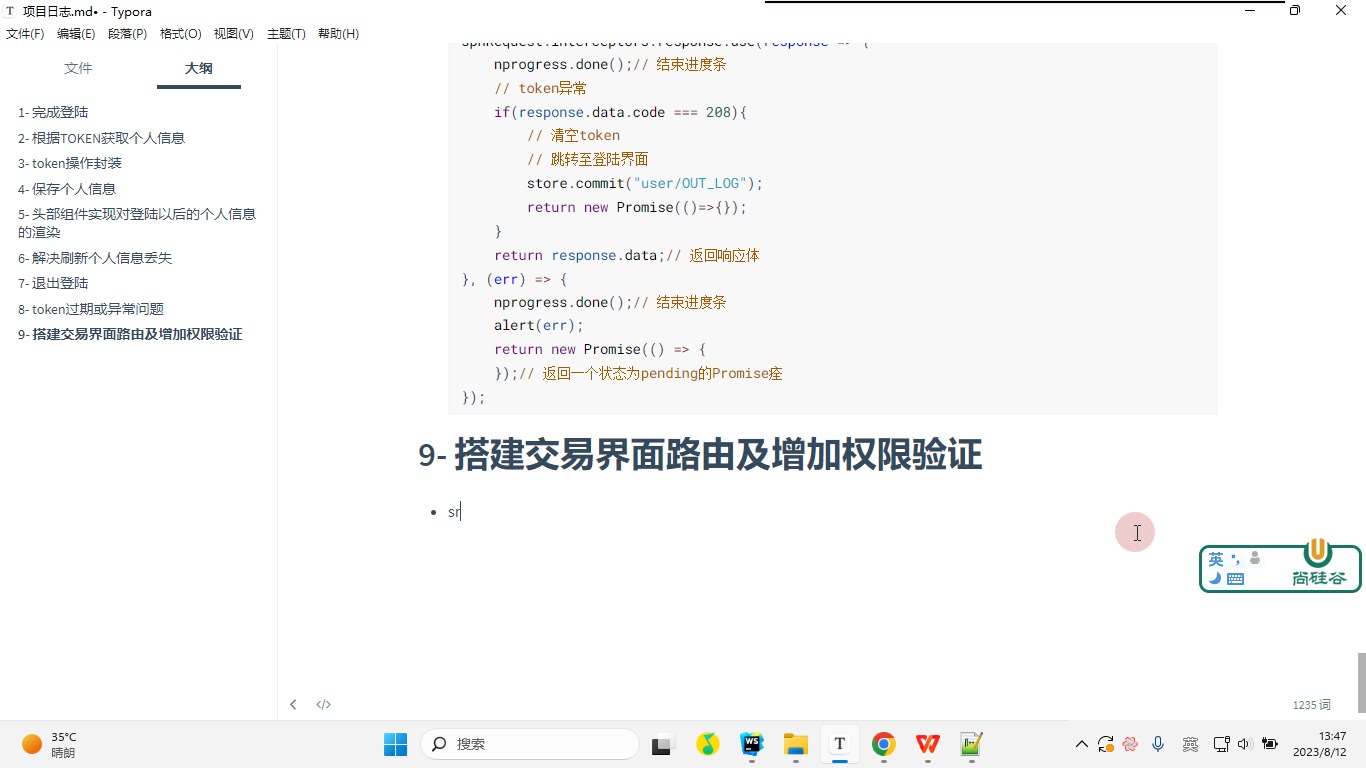
Task: Click the sync refresh tray icon
Action: pos(1106,744)
